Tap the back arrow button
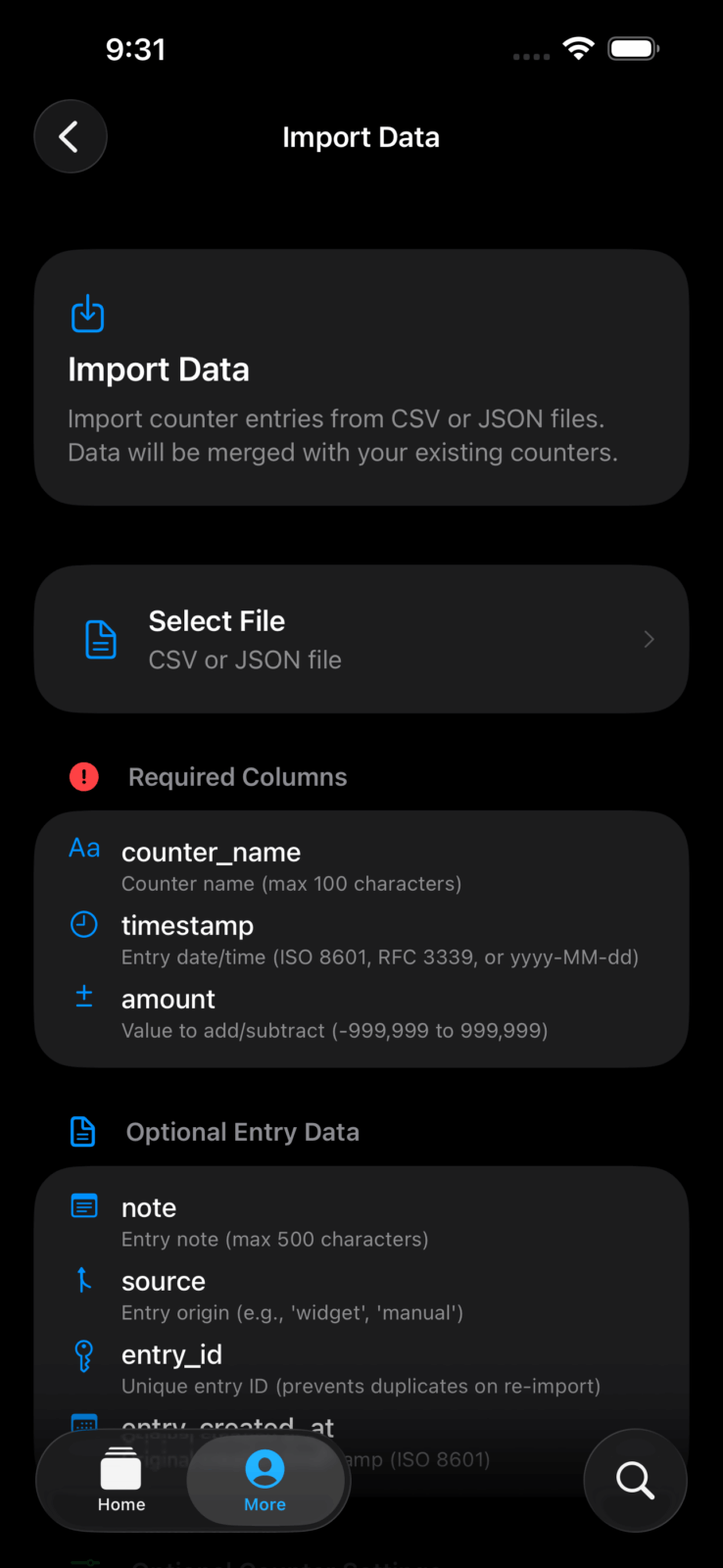The width and height of the screenshot is (723, 1568). 70,137
